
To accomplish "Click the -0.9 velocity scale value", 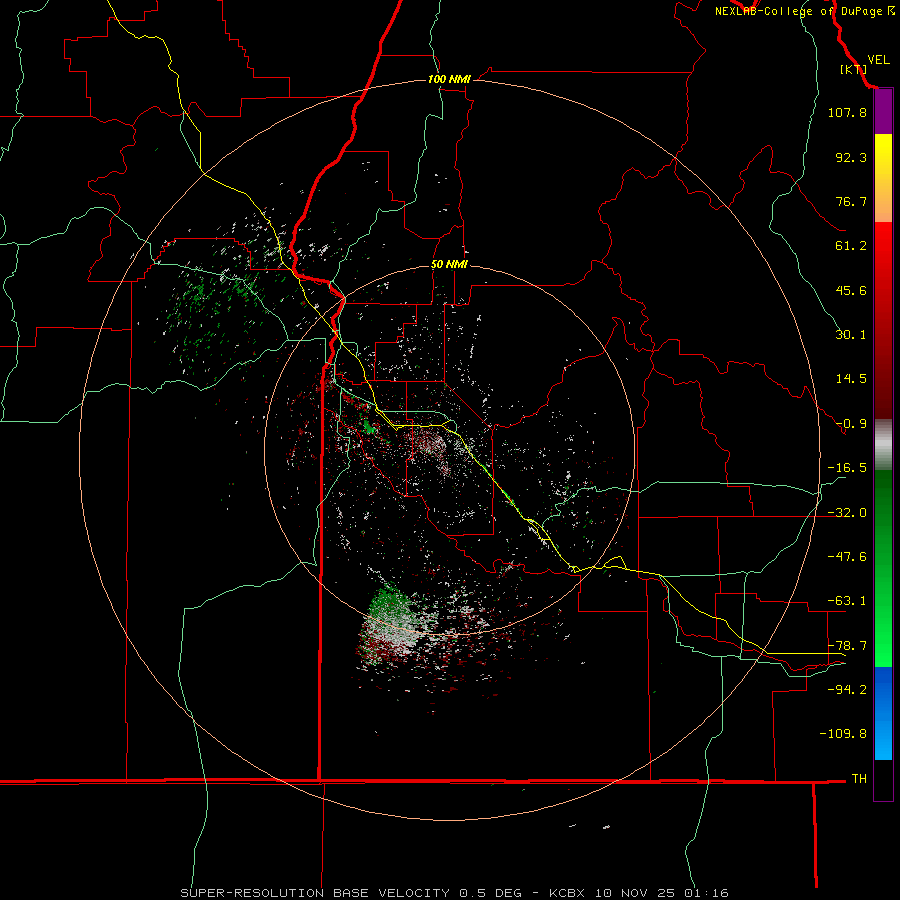I will point(851,424).
